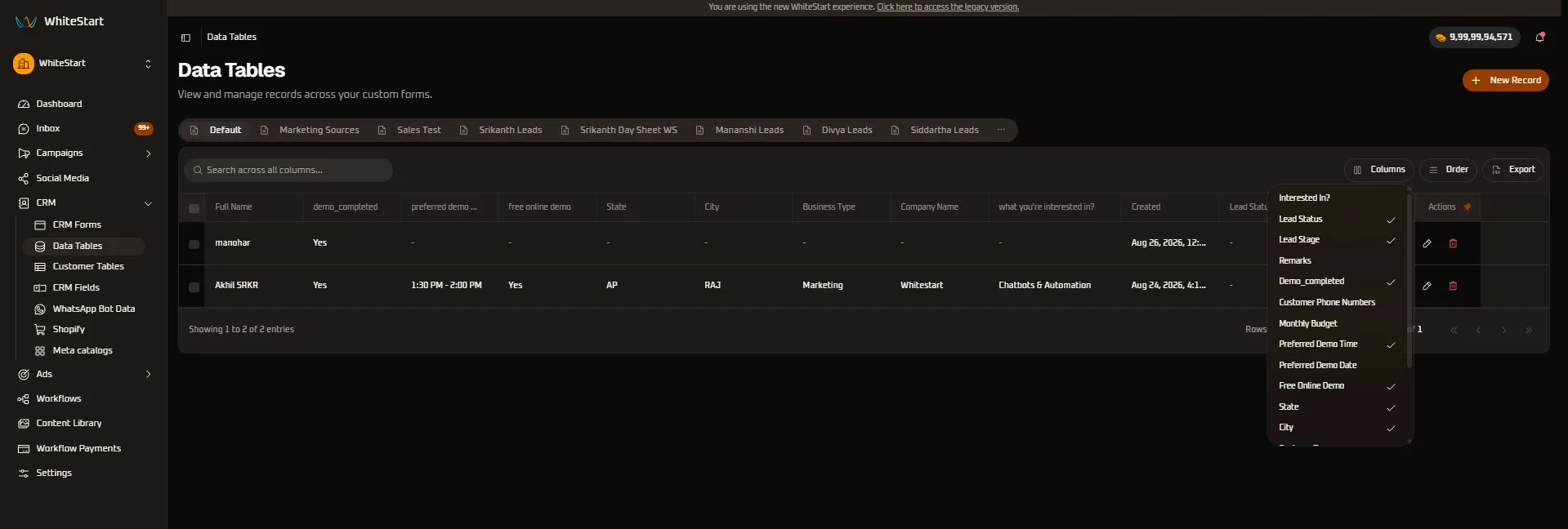1568x529 pixels.
Task: Focus the Search across all columns field
Action: [x=288, y=170]
